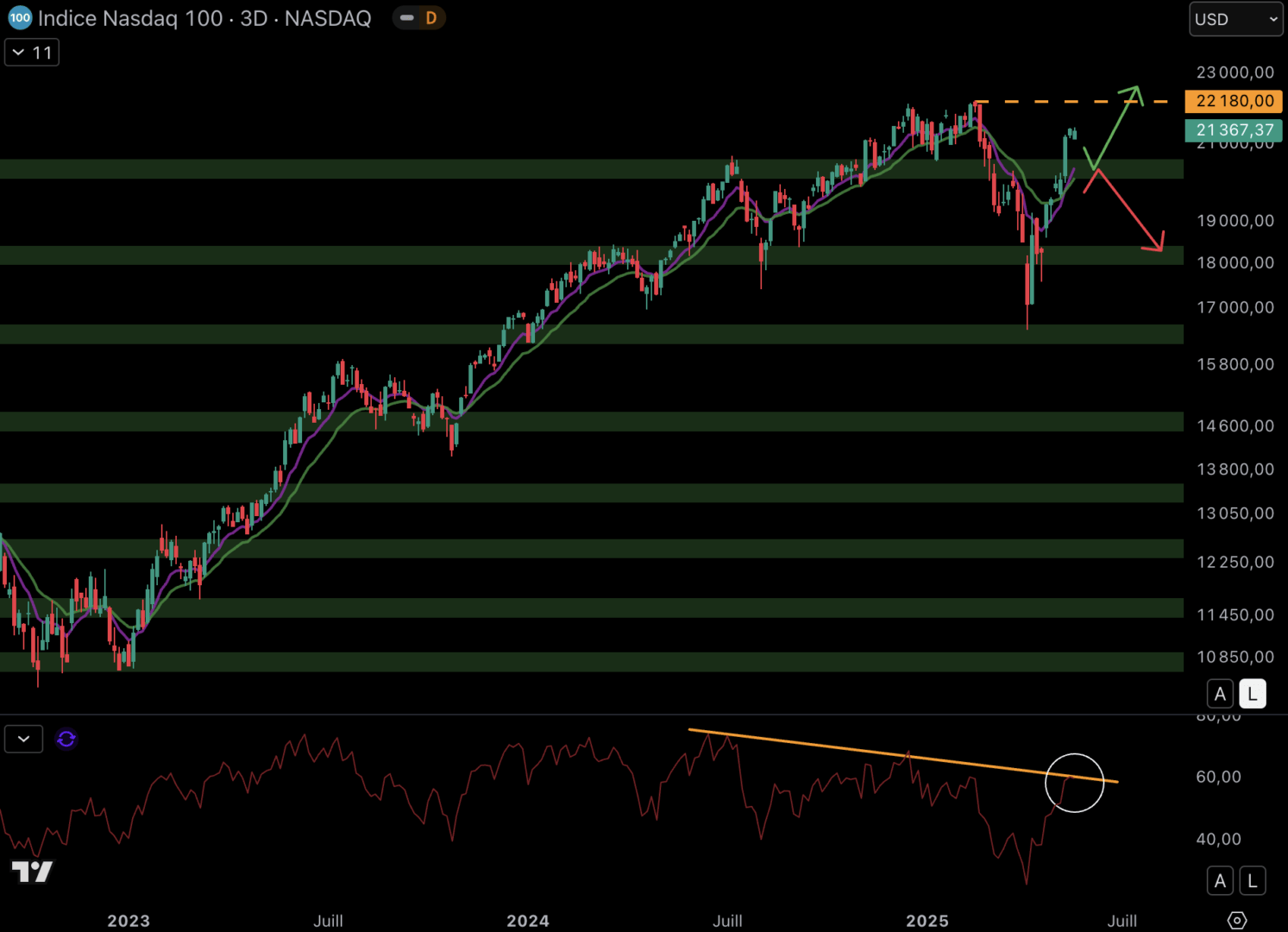
Task: Click the 12 250,00 price axis label
Action: coord(1235,562)
